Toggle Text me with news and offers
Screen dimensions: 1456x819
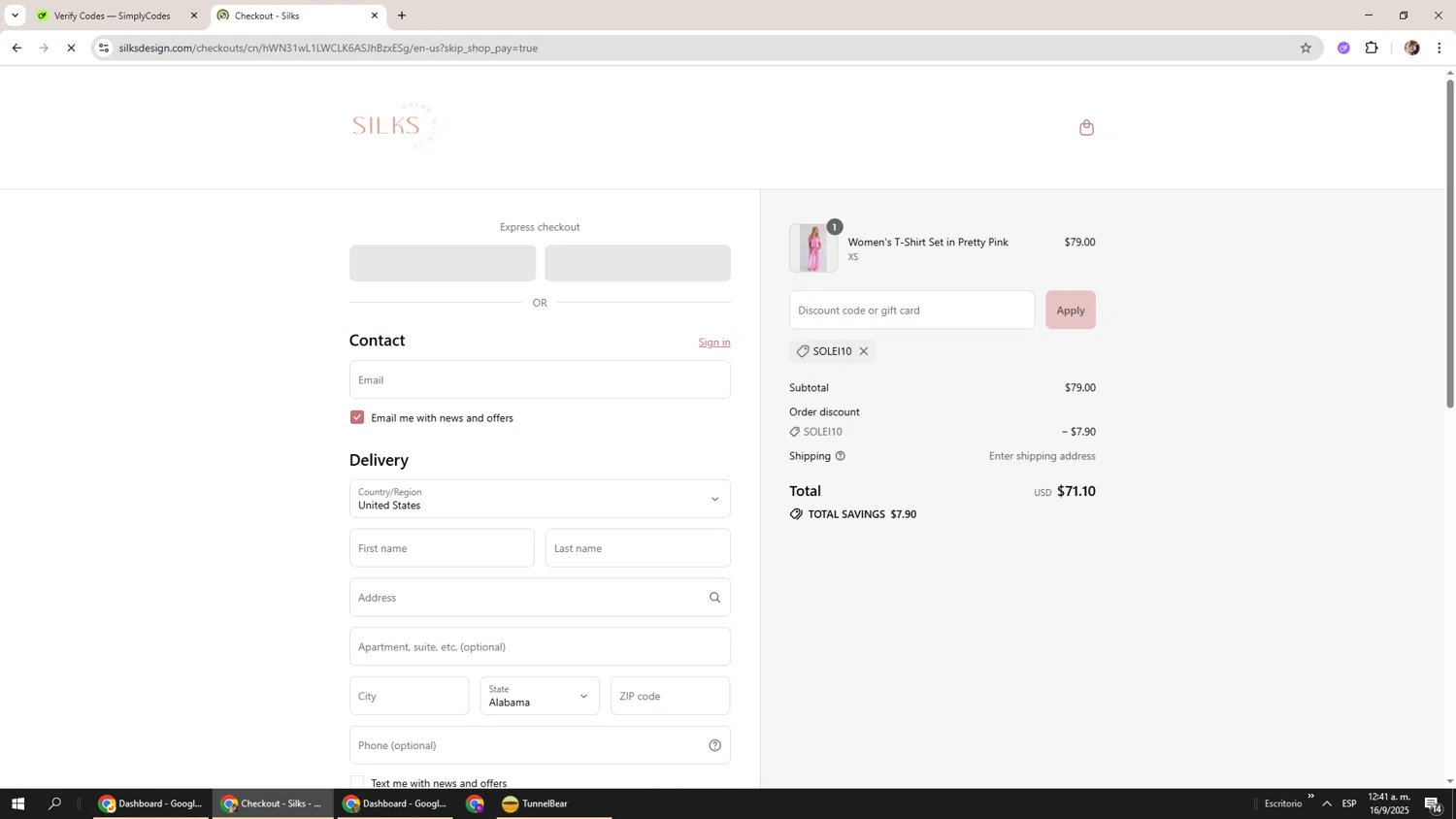[x=357, y=782]
